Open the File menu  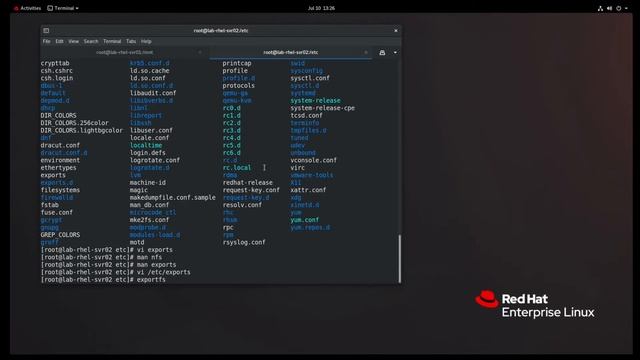tap(47, 41)
